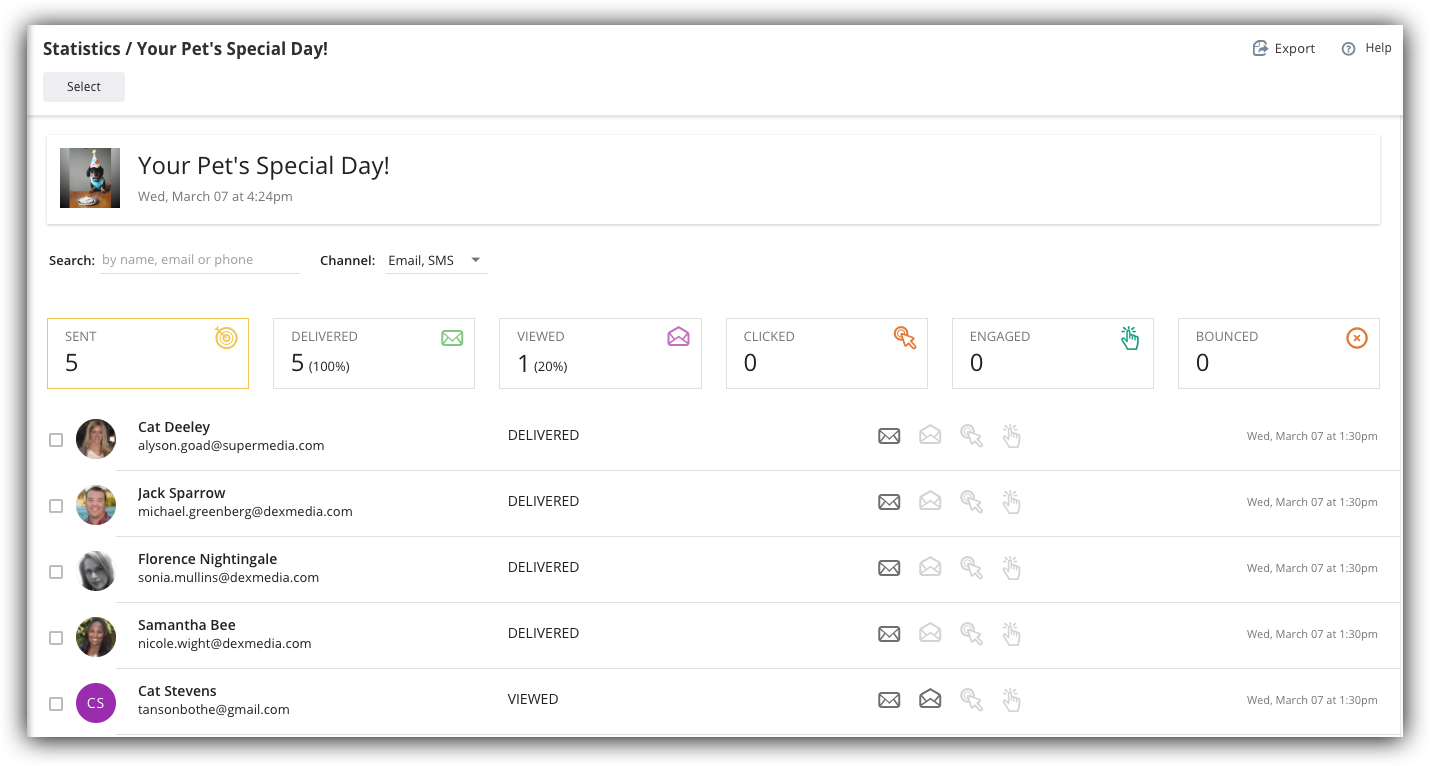
Task: Filter by the Delivered stat card
Action: coord(374,353)
